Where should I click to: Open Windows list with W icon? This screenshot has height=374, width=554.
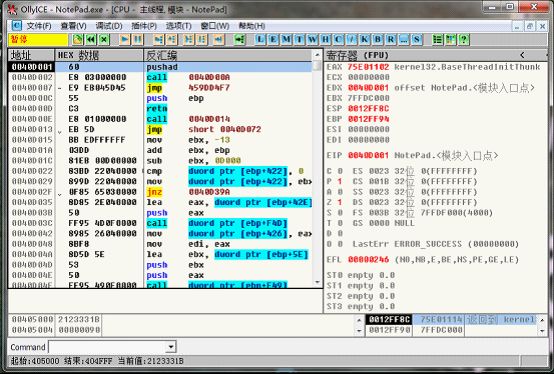(312, 39)
